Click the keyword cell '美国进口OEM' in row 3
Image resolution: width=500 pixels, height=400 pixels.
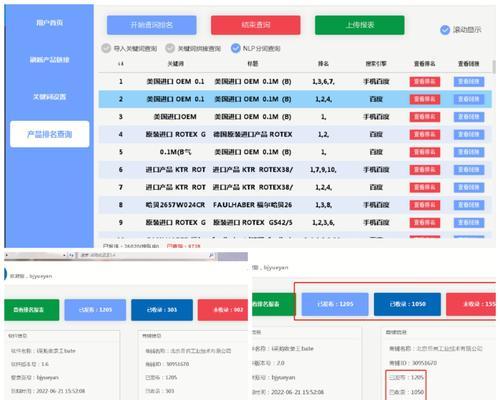(175, 117)
